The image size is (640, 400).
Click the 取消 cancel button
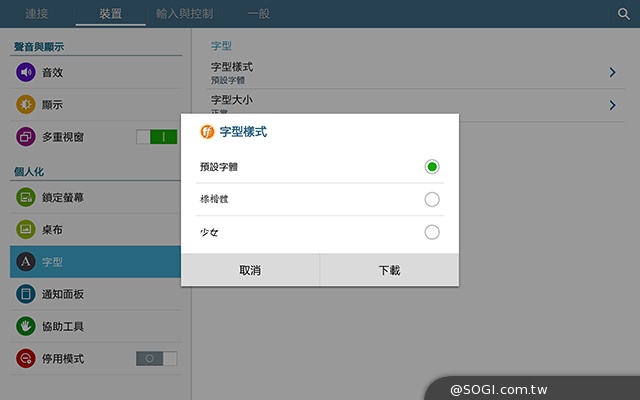pos(250,270)
